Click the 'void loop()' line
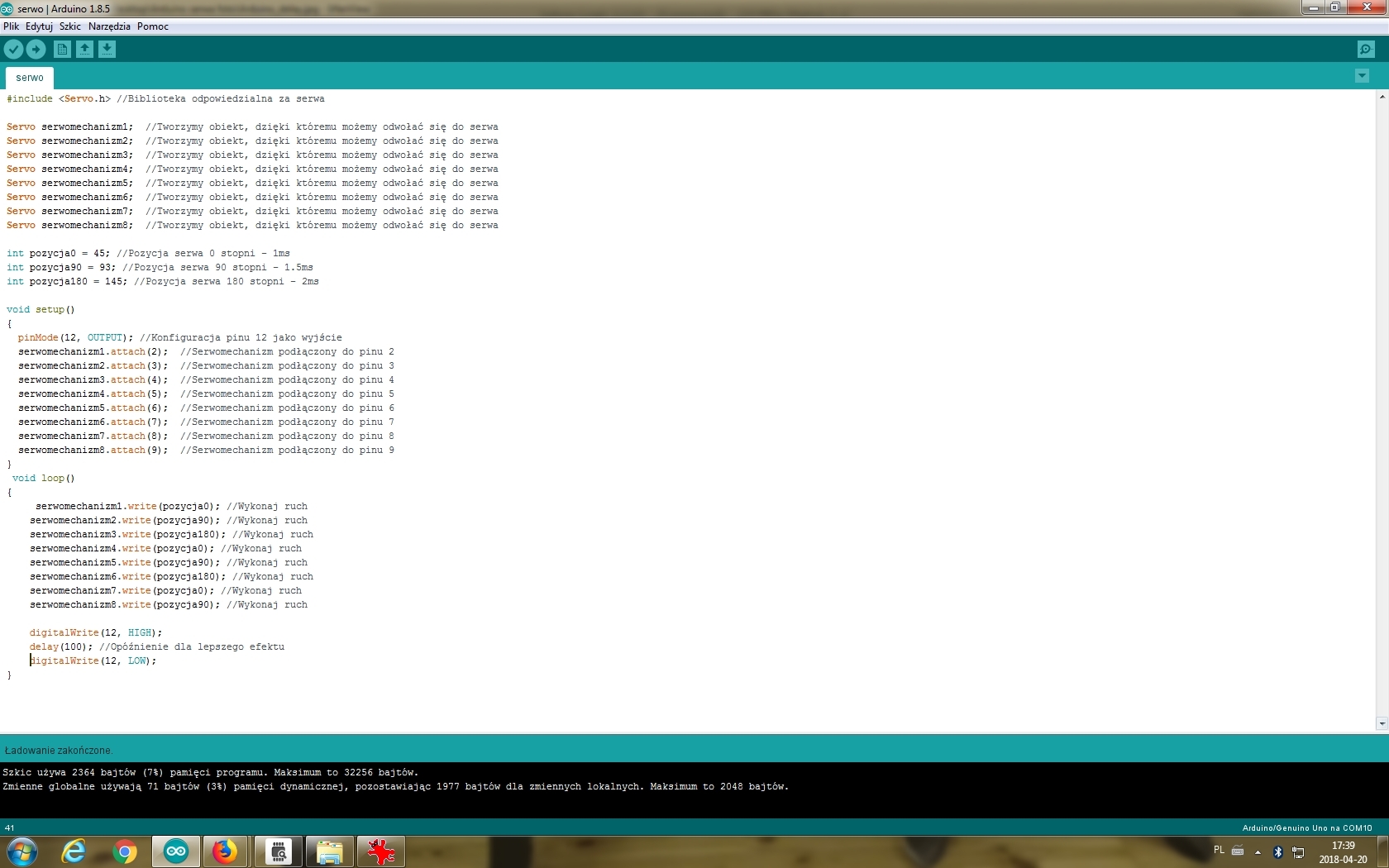The width and height of the screenshot is (1389, 868). point(44,479)
